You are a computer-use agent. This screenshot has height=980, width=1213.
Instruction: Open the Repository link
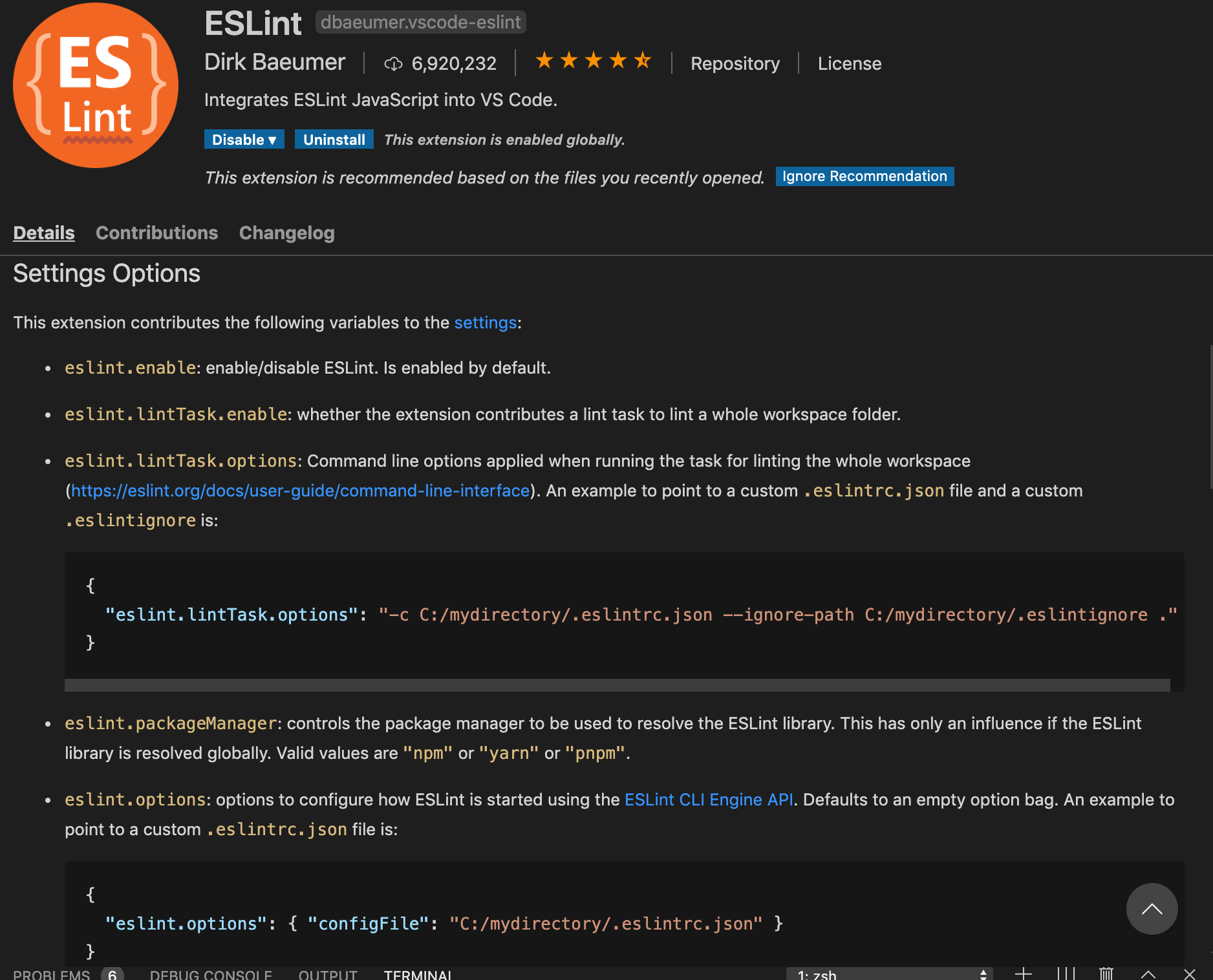tap(735, 63)
